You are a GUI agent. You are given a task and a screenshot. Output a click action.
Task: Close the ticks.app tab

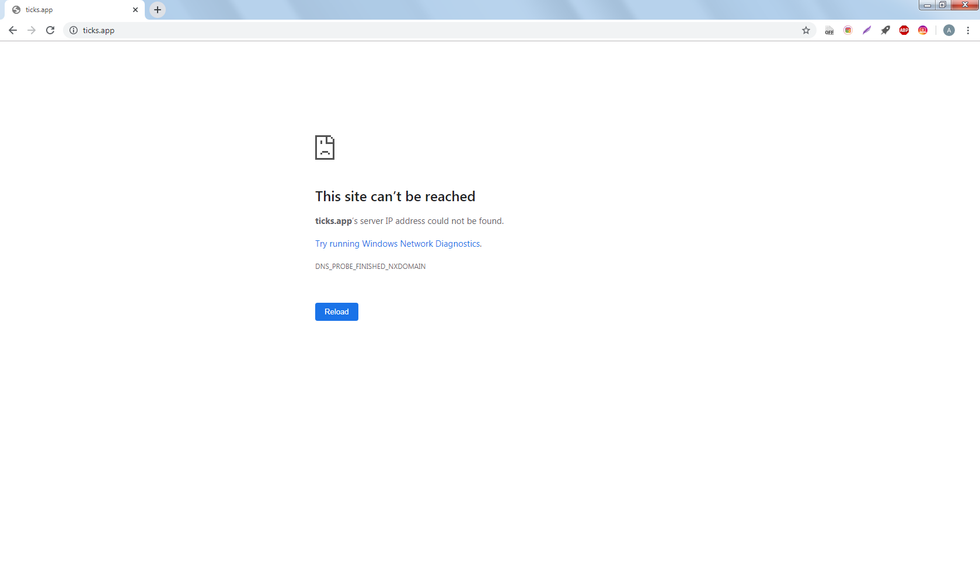(135, 10)
